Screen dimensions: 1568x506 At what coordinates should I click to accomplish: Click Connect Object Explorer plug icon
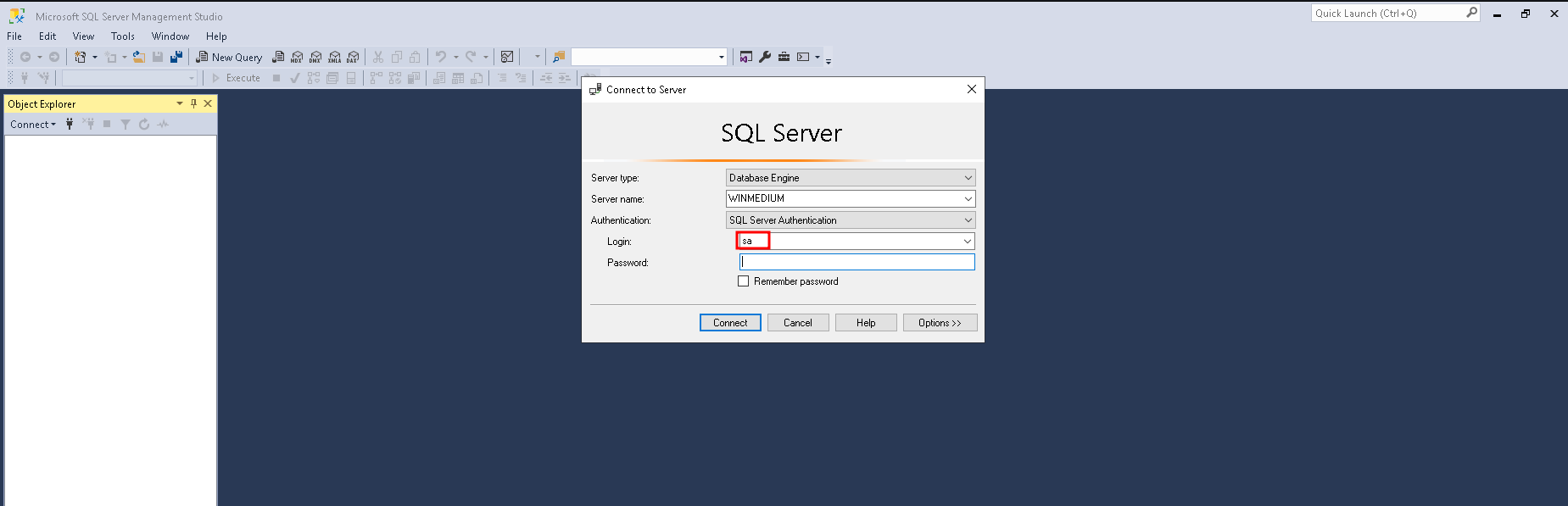pos(70,125)
